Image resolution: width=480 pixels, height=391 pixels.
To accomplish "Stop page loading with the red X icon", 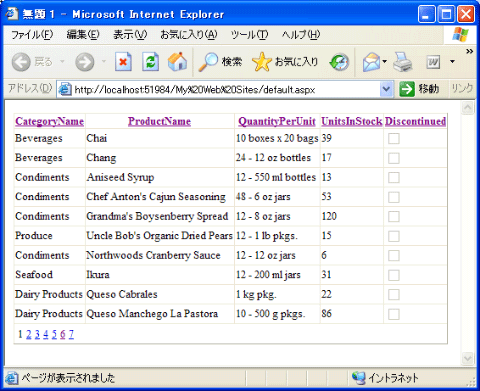I will click(x=123, y=62).
